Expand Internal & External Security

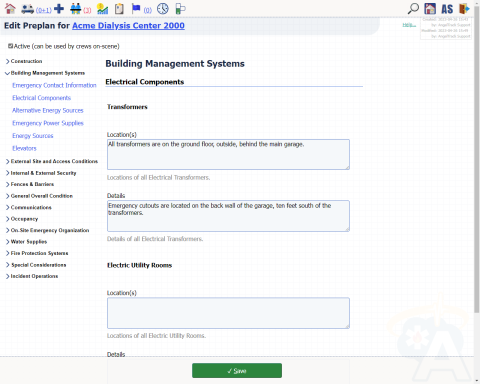(x=41, y=173)
